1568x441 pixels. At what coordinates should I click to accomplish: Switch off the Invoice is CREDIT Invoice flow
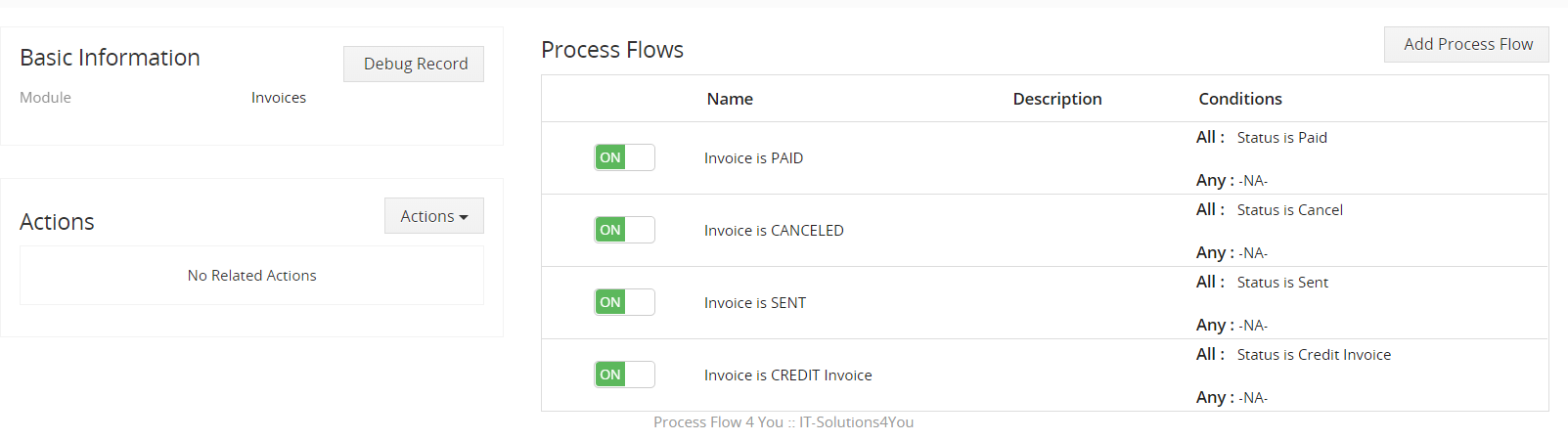[x=624, y=375]
